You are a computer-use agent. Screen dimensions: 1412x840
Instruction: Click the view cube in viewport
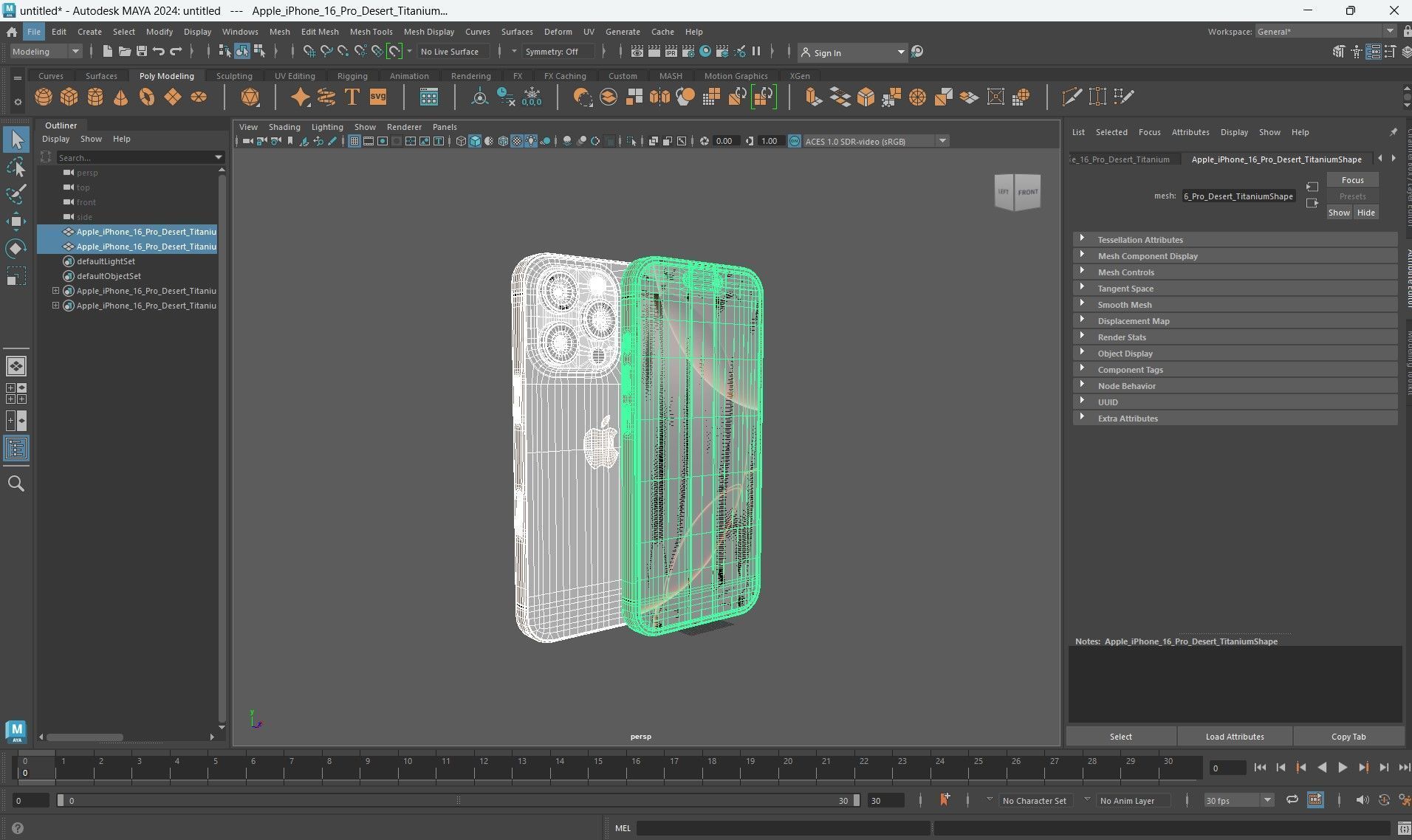click(x=1018, y=192)
